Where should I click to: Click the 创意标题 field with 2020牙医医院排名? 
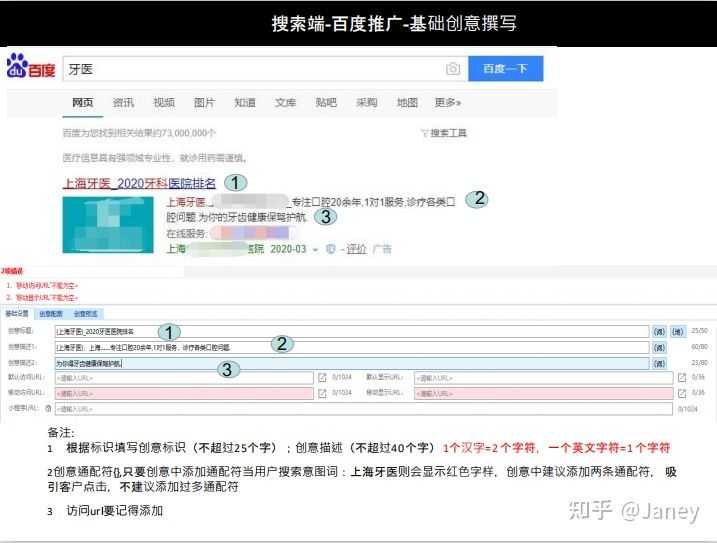point(352,332)
